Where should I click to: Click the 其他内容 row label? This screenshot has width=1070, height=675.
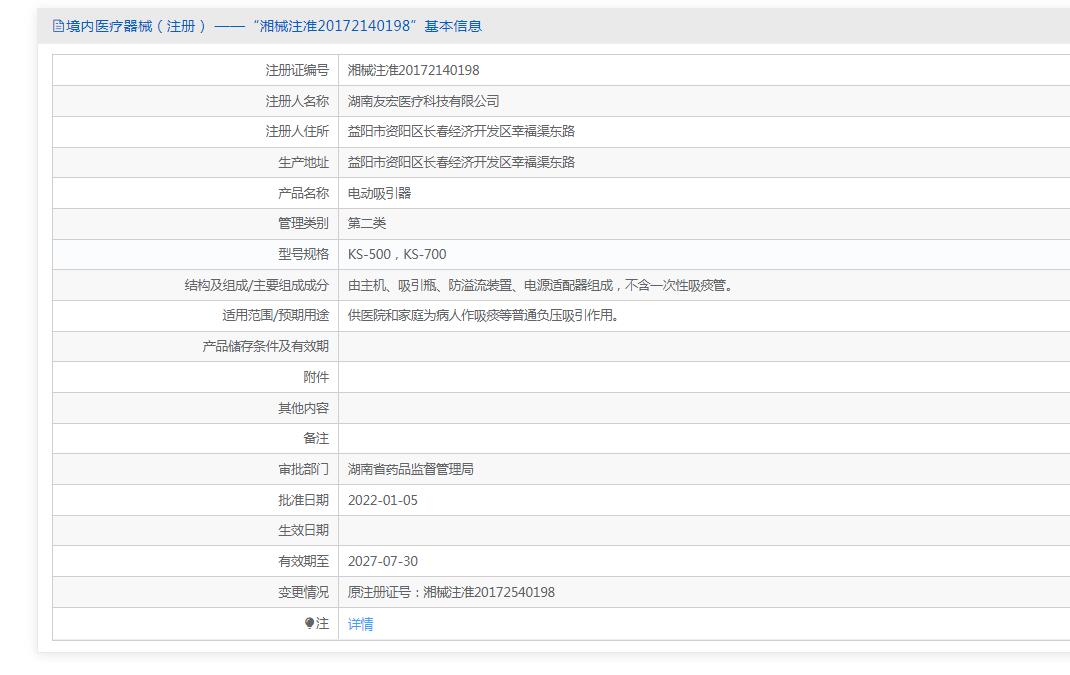[x=303, y=408]
